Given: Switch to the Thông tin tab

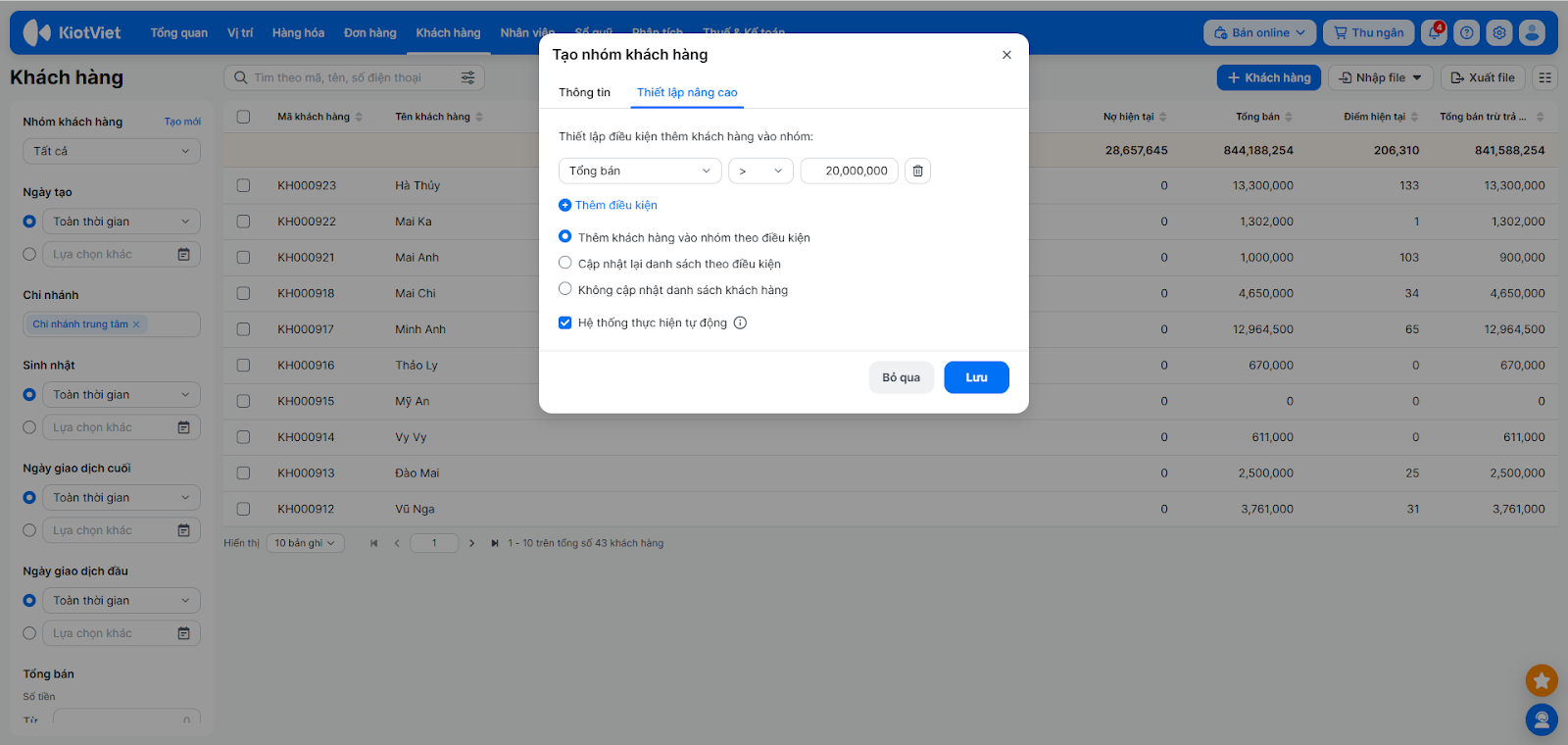Looking at the screenshot, I should point(584,92).
